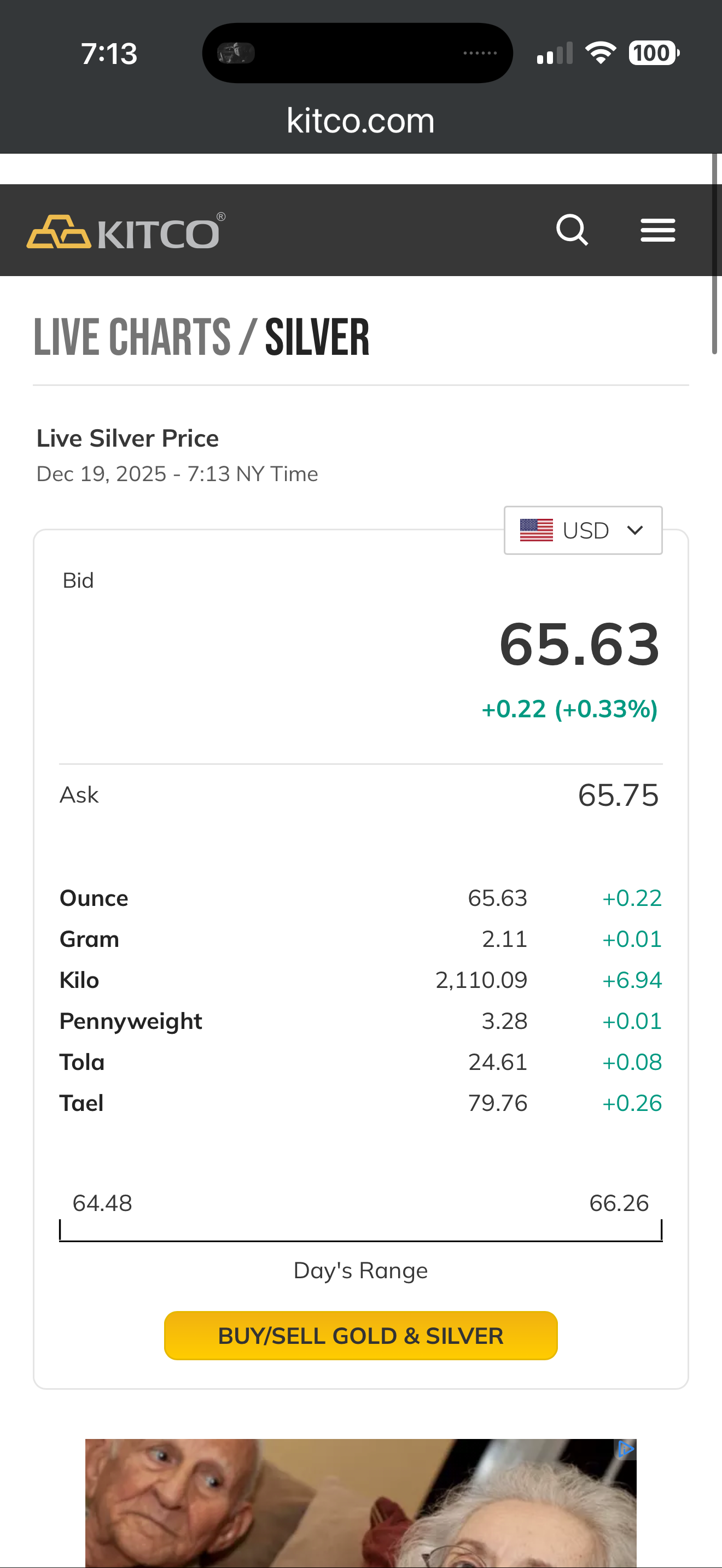Screen dimensions: 722x1568
Task: Tap the cellular signal bars icon
Action: [554, 54]
